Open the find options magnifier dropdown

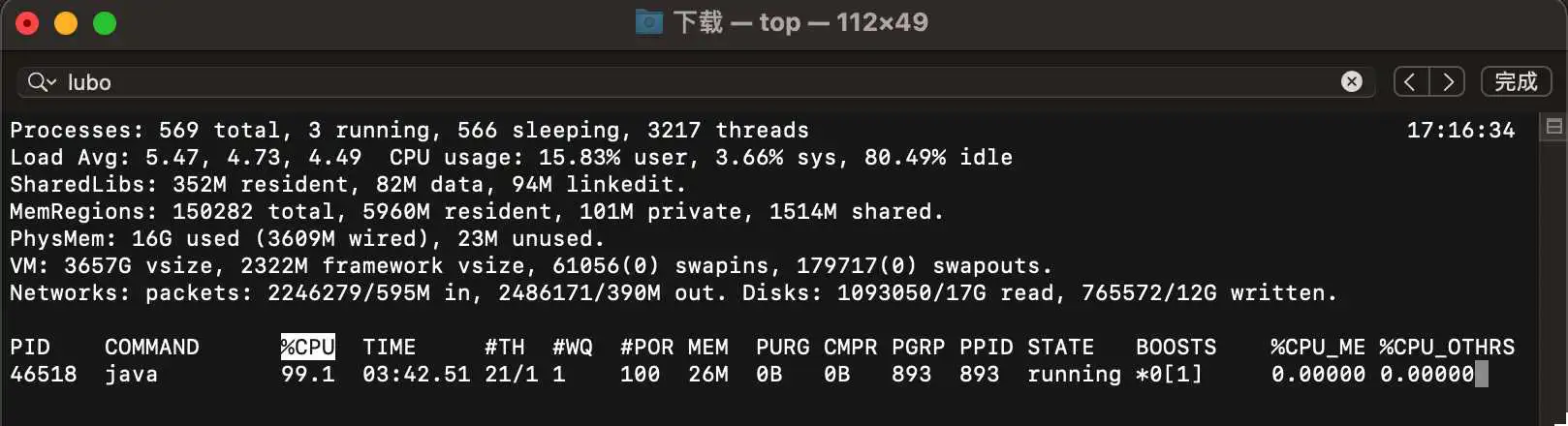coord(42,82)
